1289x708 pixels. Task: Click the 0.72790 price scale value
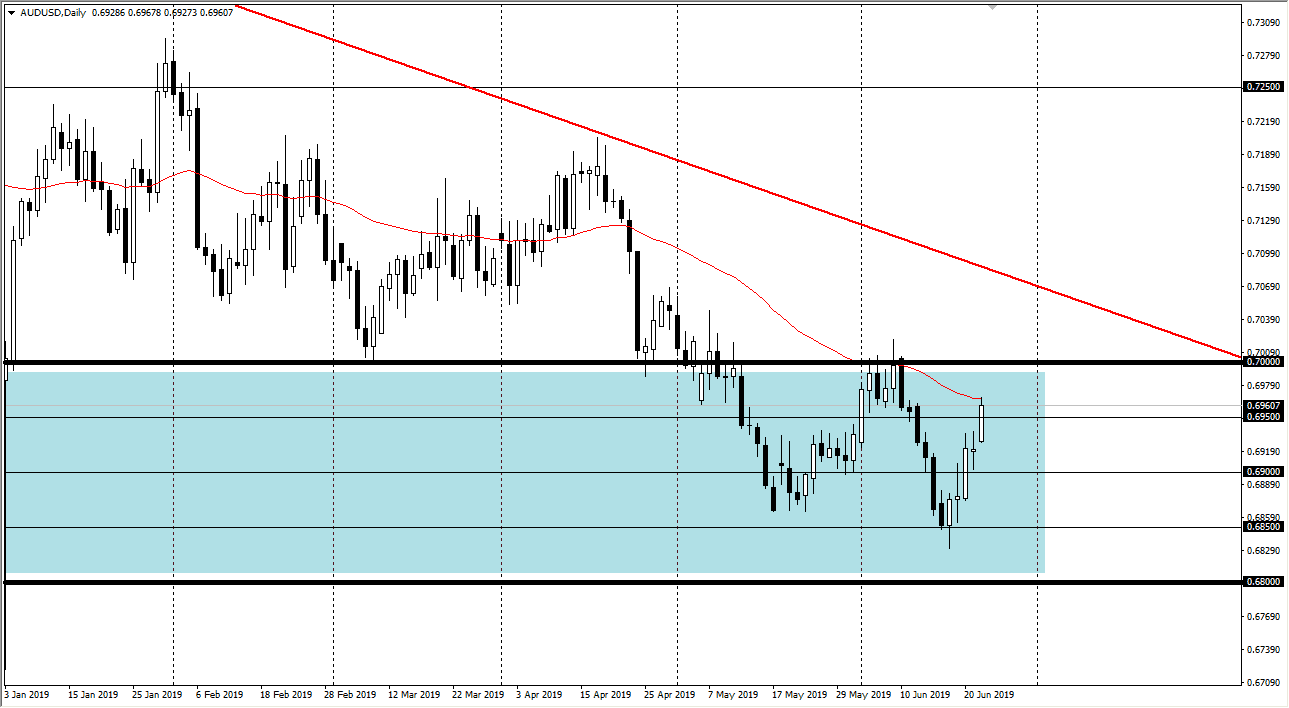[x=1264, y=55]
